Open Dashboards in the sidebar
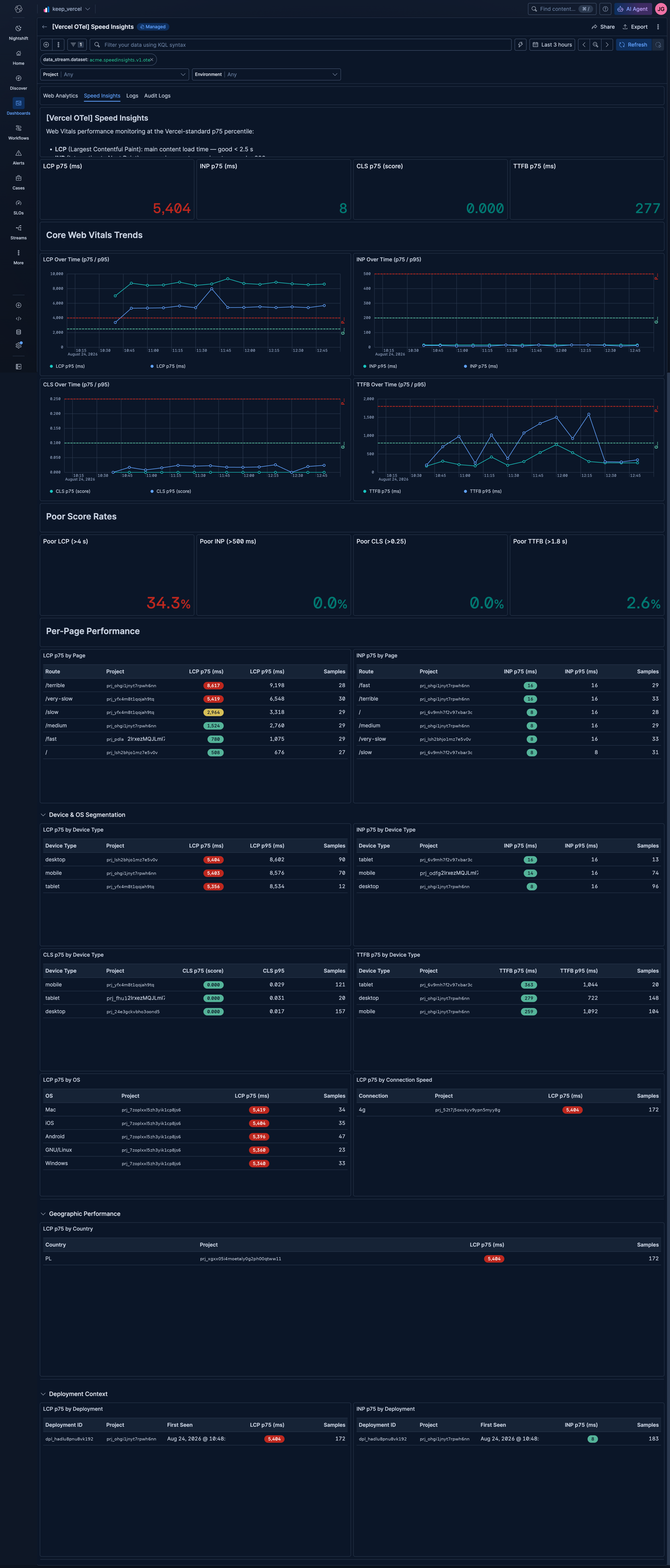This screenshot has height=1568, width=670. click(18, 107)
